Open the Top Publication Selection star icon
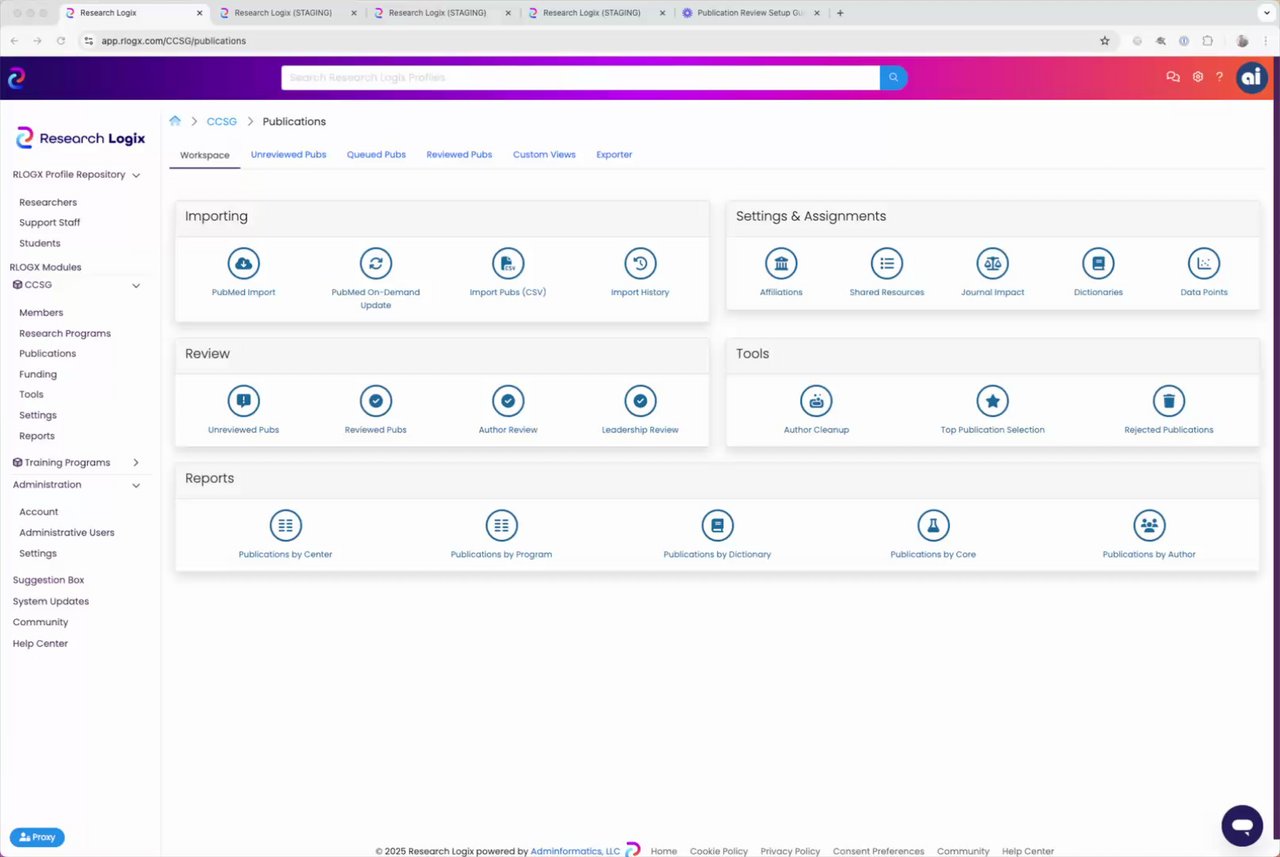Screen dimensions: 1280x857 [x=992, y=401]
